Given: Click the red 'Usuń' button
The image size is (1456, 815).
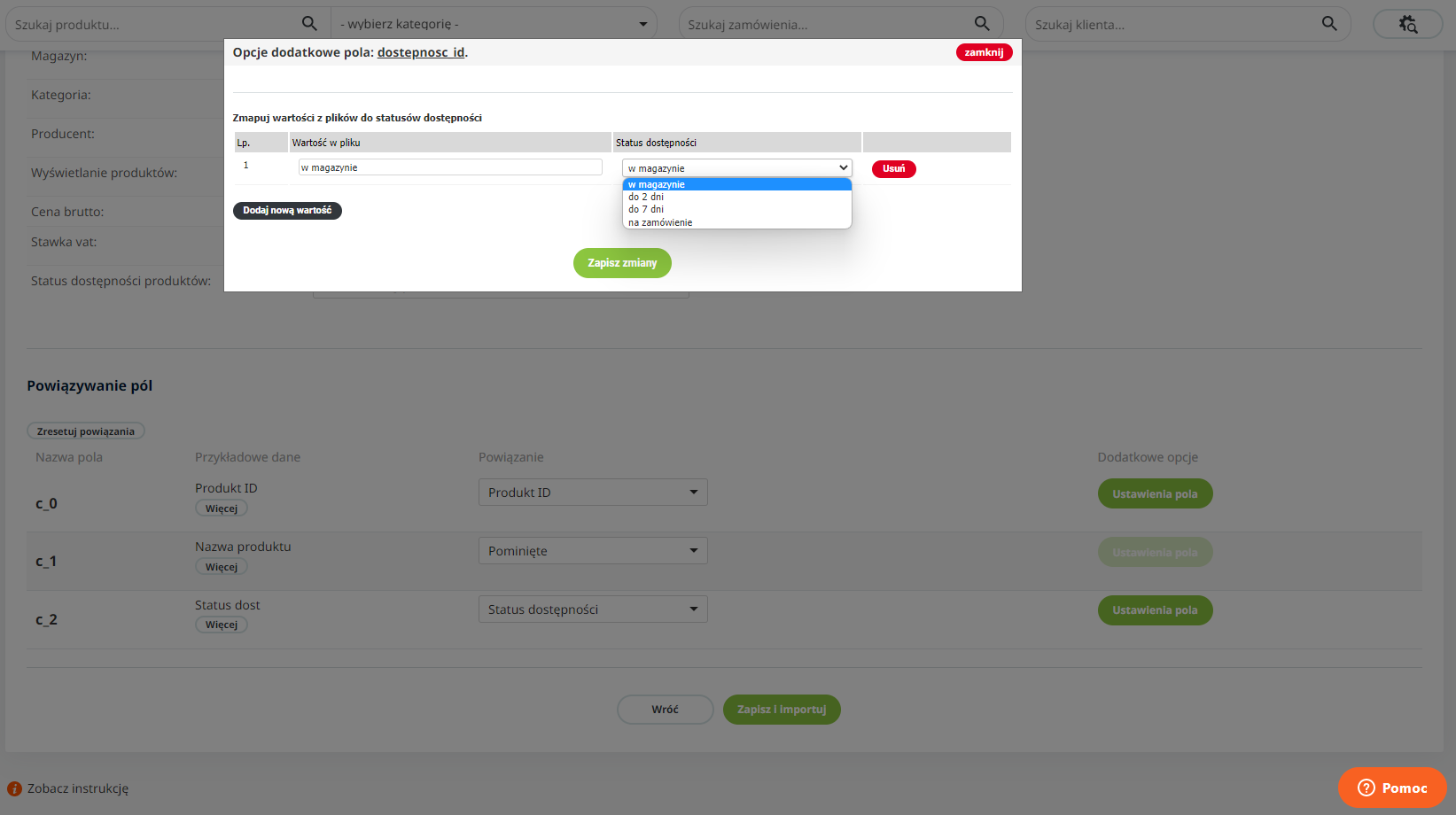Looking at the screenshot, I should 893,168.
